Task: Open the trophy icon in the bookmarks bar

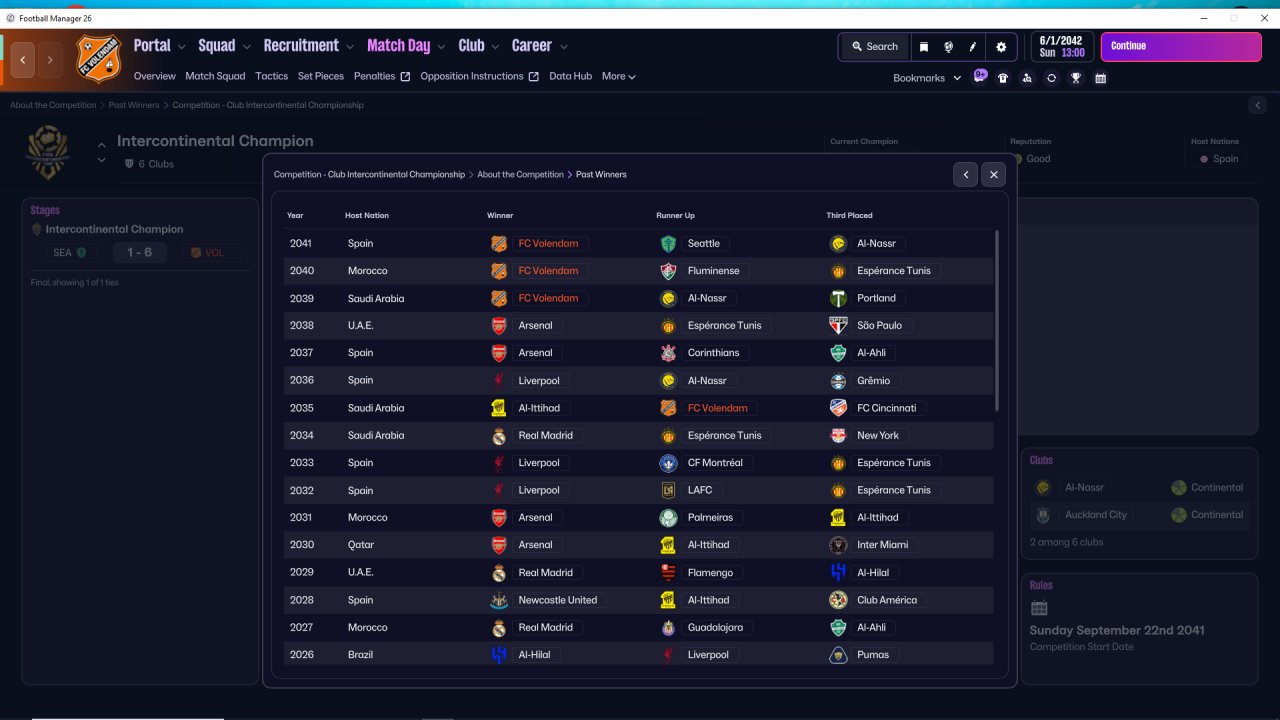Action: point(1076,78)
